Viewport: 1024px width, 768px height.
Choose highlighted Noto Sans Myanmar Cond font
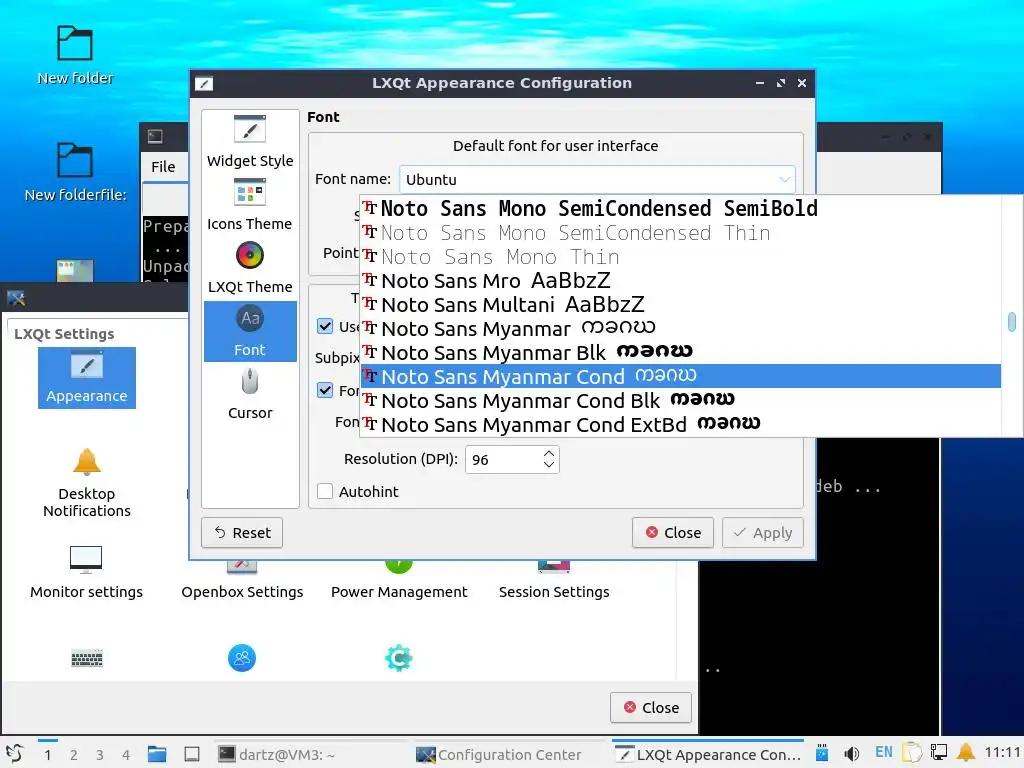click(x=680, y=376)
